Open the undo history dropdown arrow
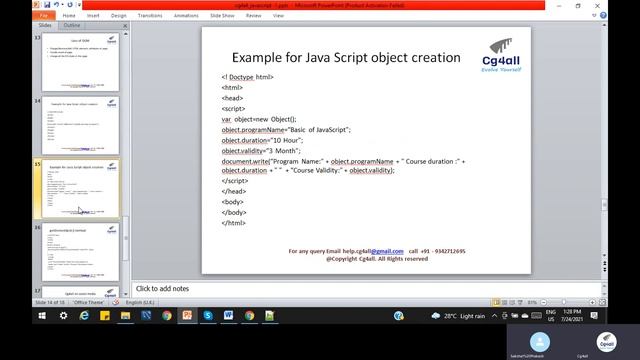 (x=62, y=5)
